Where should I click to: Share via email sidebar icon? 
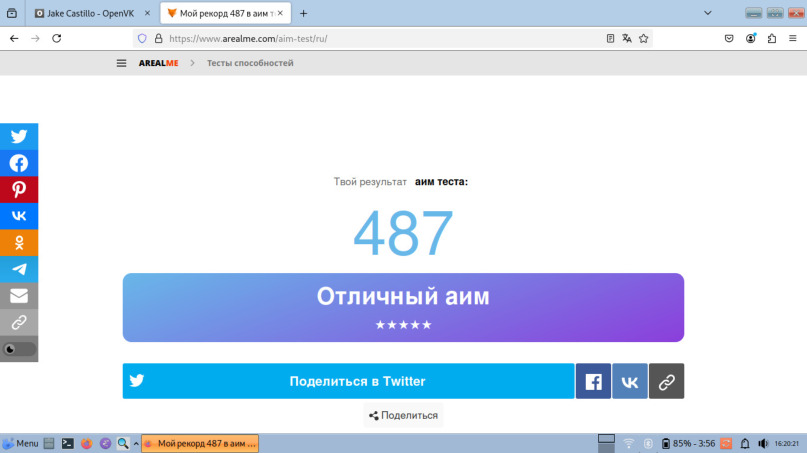pyautogui.click(x=19, y=295)
